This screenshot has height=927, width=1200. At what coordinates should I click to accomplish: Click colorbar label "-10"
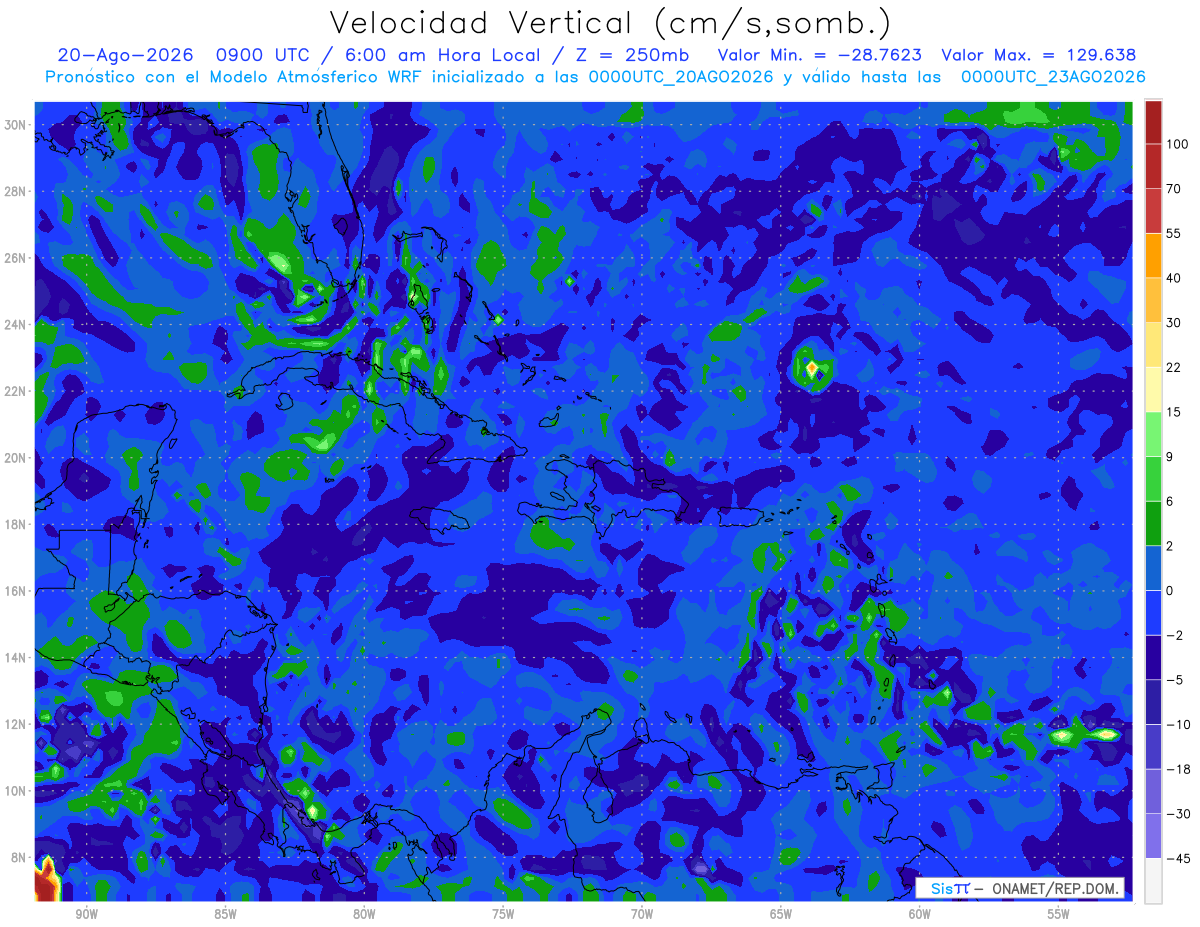tap(1177, 724)
